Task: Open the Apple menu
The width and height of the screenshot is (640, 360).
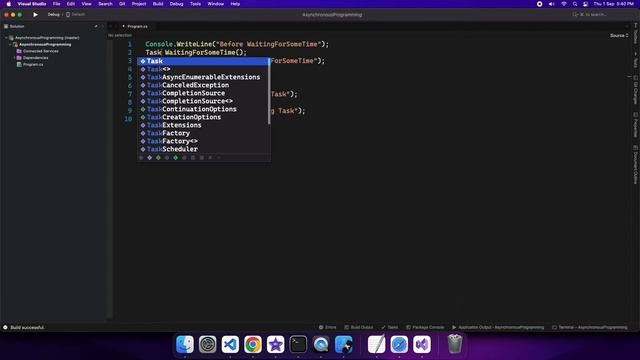Action: tap(9, 4)
